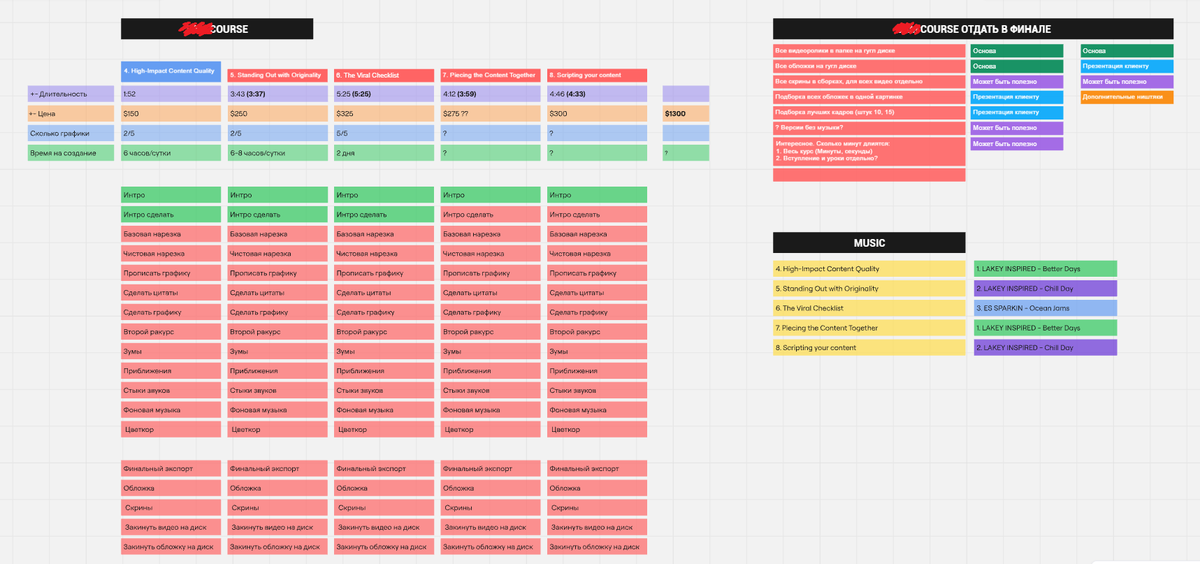Screen dimensions: 1200x564
Task: Click the 6-8 часов/сутки cell
Action: (278, 153)
